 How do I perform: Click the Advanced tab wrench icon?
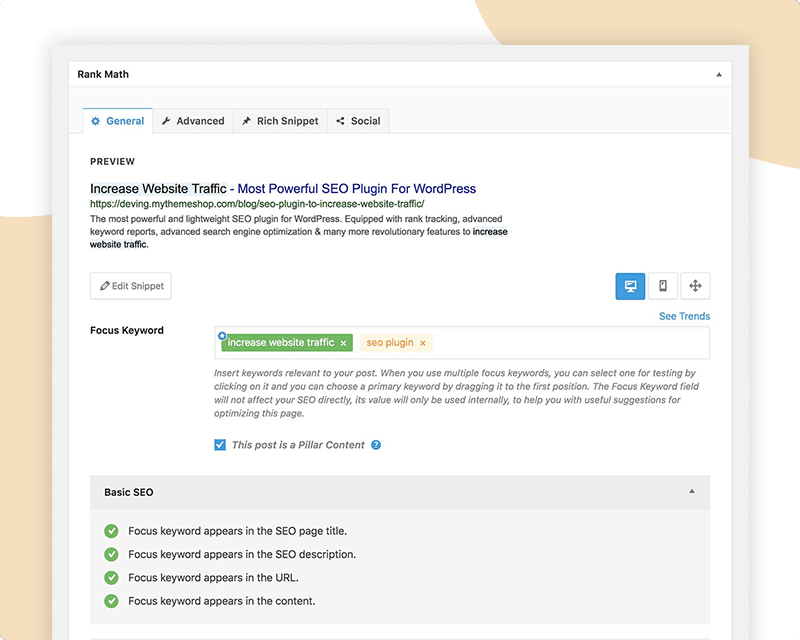[166, 121]
